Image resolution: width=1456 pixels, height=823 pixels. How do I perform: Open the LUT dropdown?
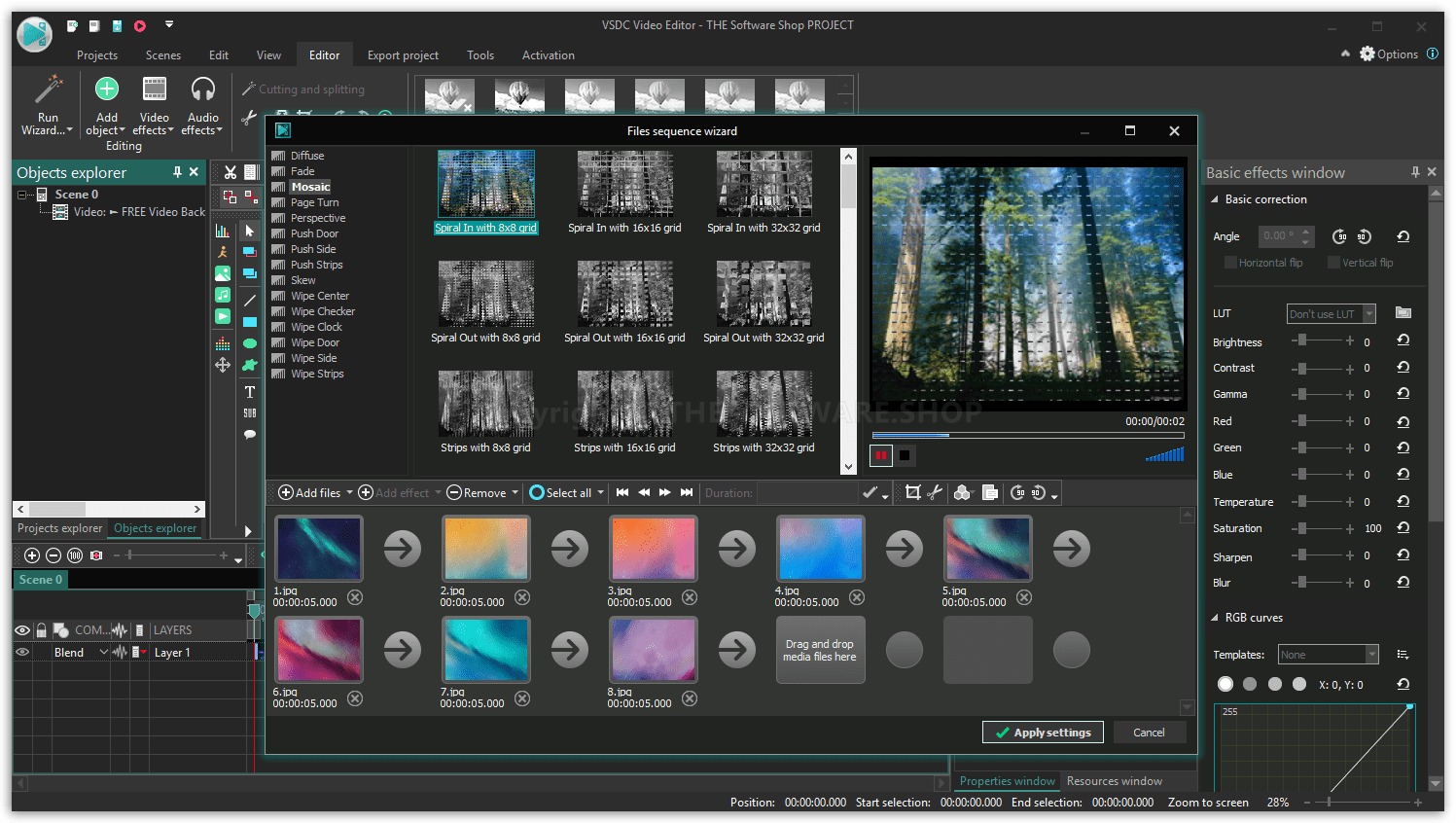click(1369, 314)
